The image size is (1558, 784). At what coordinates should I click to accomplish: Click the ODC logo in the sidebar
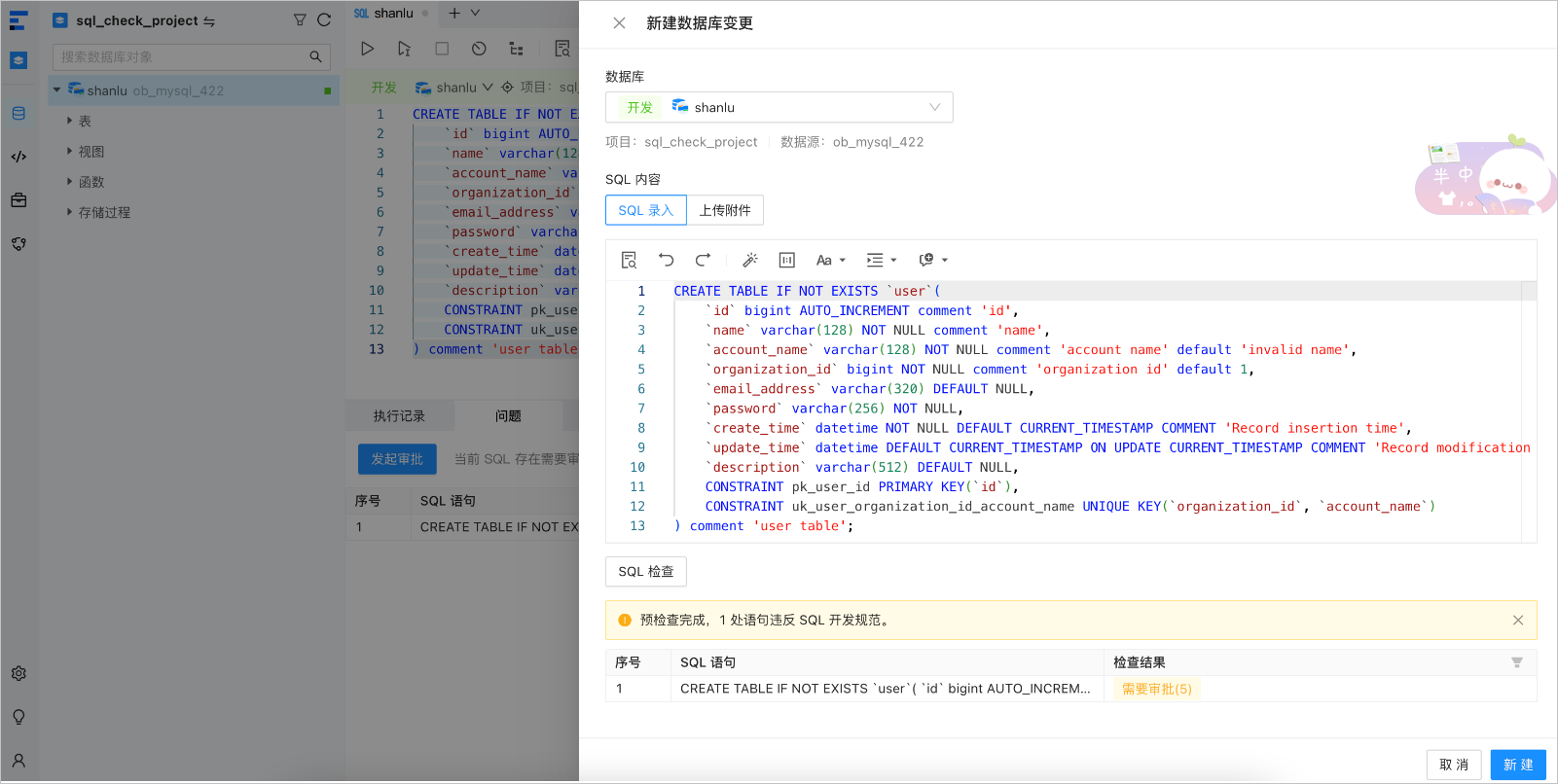[18, 20]
